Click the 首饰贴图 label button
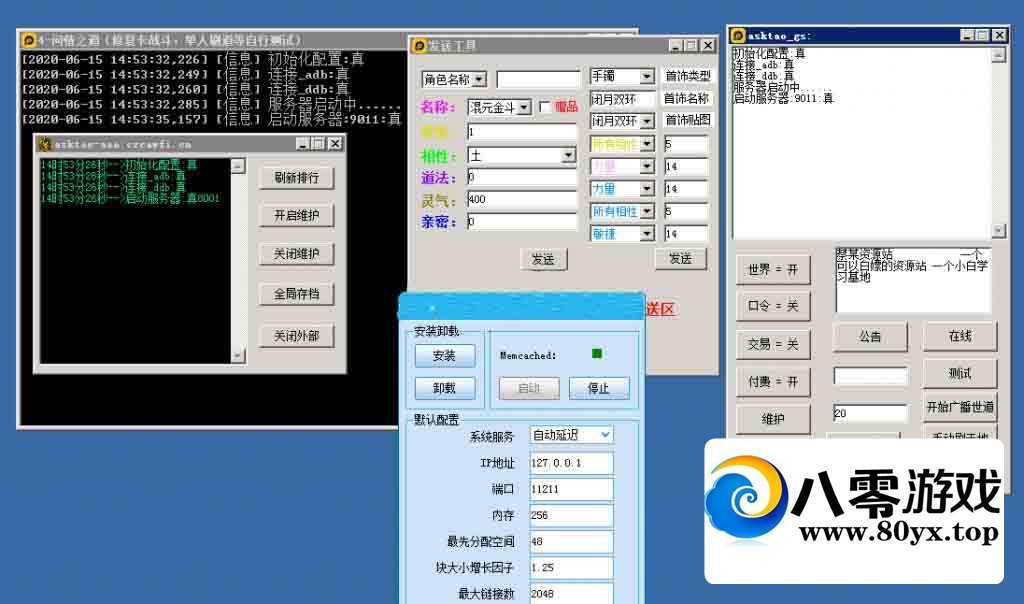Image resolution: width=1024 pixels, height=604 pixels. coord(688,120)
